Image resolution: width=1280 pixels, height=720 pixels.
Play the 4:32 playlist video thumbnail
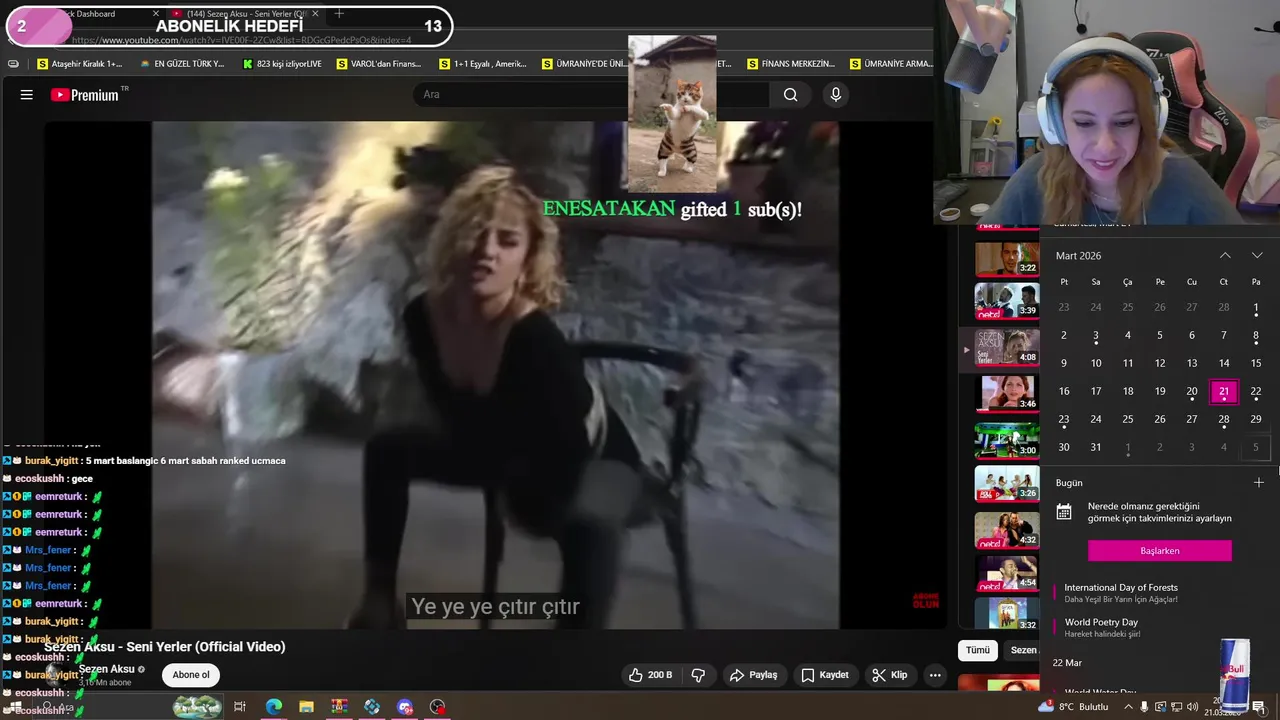click(x=1007, y=530)
